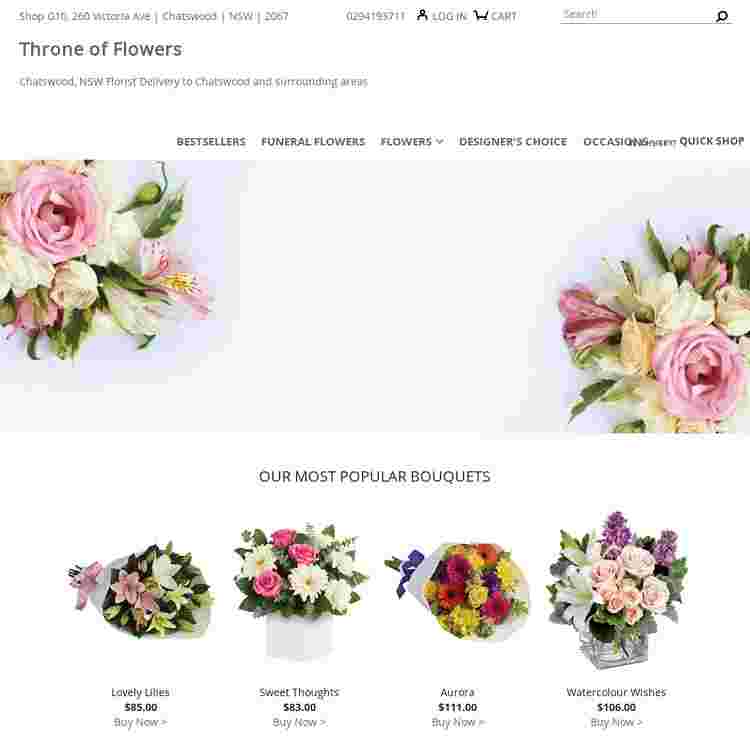The height and width of the screenshot is (750, 750).
Task: Expand the Flowers dropdown menu
Action: click(x=411, y=142)
